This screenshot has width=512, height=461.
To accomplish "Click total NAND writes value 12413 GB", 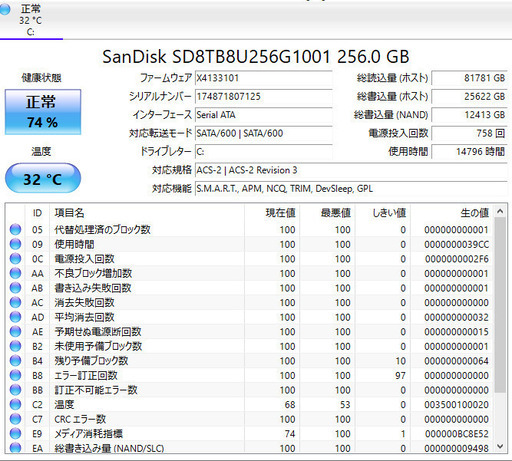I will [469, 115].
